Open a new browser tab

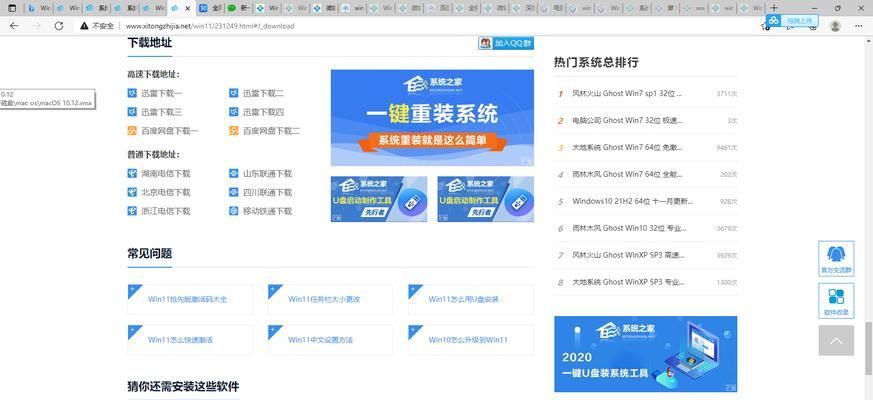pyautogui.click(x=774, y=8)
